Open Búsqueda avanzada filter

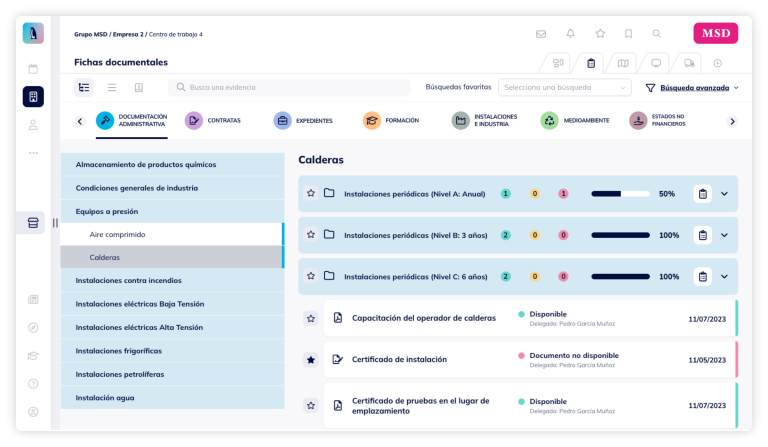tap(692, 88)
